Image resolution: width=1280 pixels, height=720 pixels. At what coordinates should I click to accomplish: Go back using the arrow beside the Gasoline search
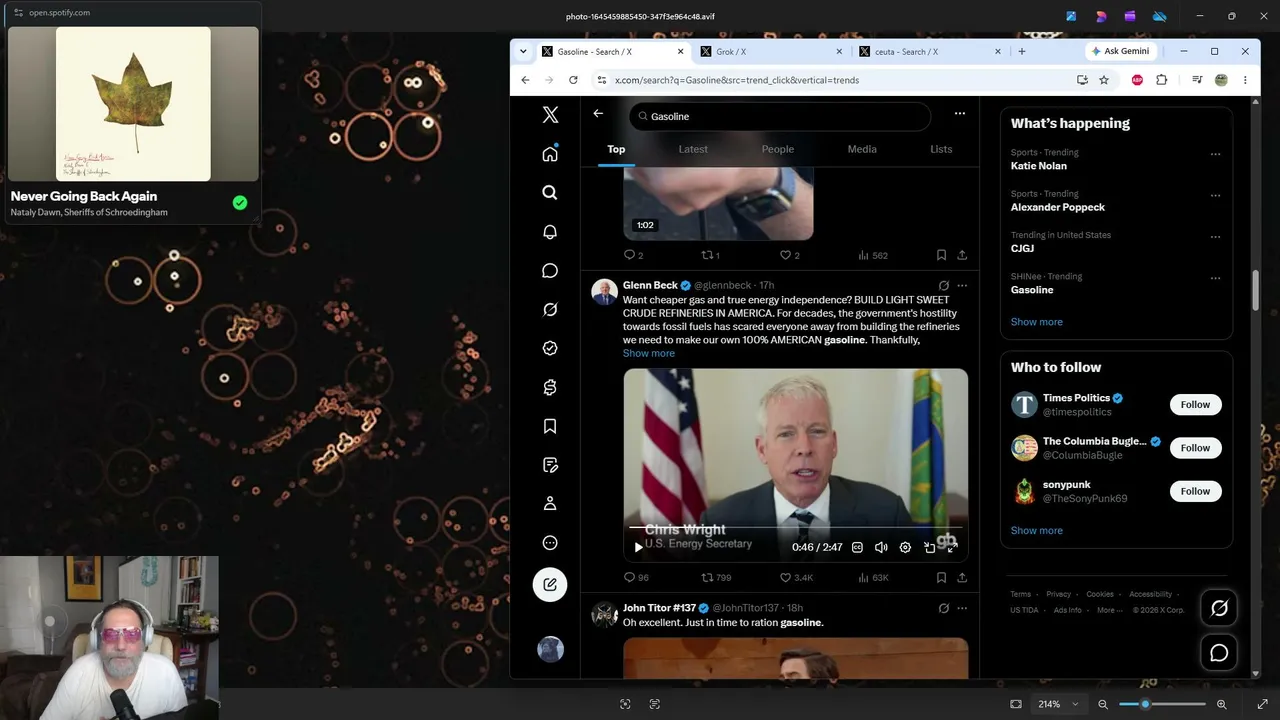598,114
